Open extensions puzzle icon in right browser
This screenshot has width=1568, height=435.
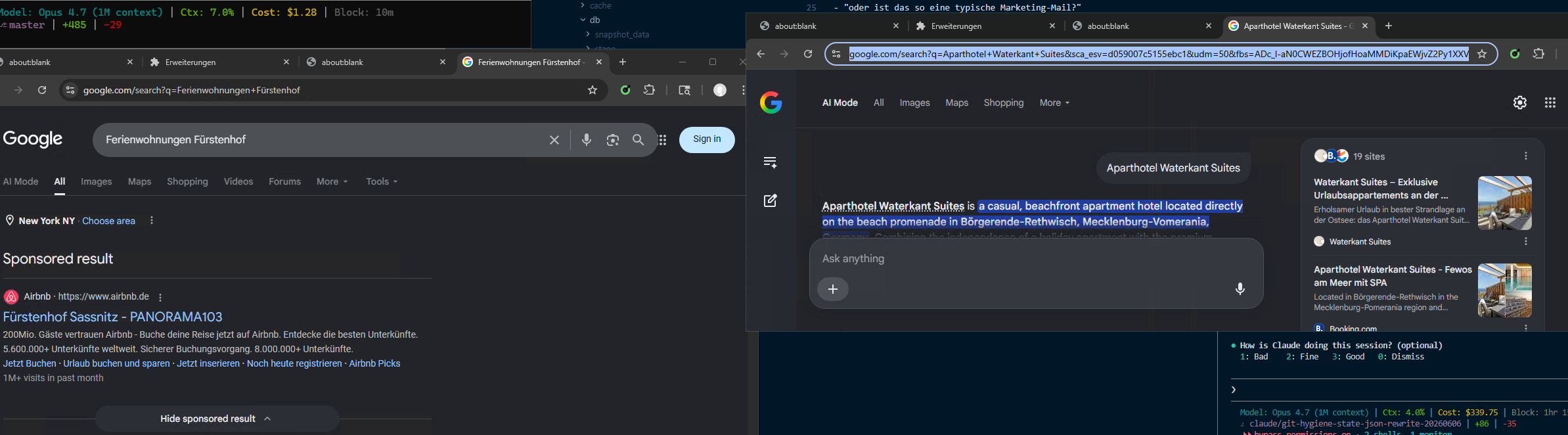[x=1538, y=54]
